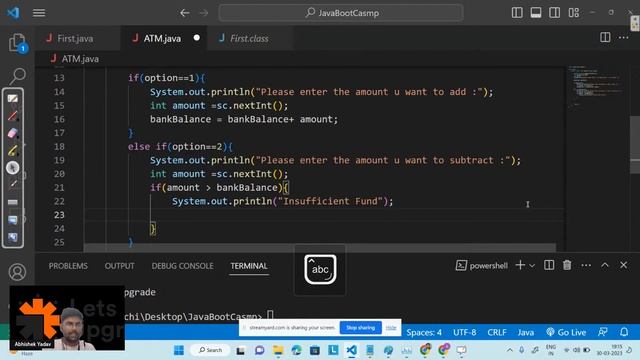The height and width of the screenshot is (360, 640).
Task: Select the red pen annotation tool
Action: click(x=13, y=116)
